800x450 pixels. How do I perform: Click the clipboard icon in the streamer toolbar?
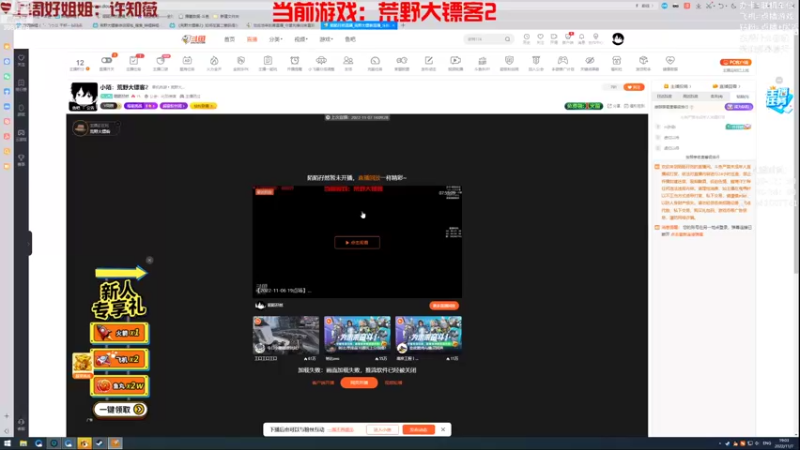pyautogui.click(x=268, y=61)
